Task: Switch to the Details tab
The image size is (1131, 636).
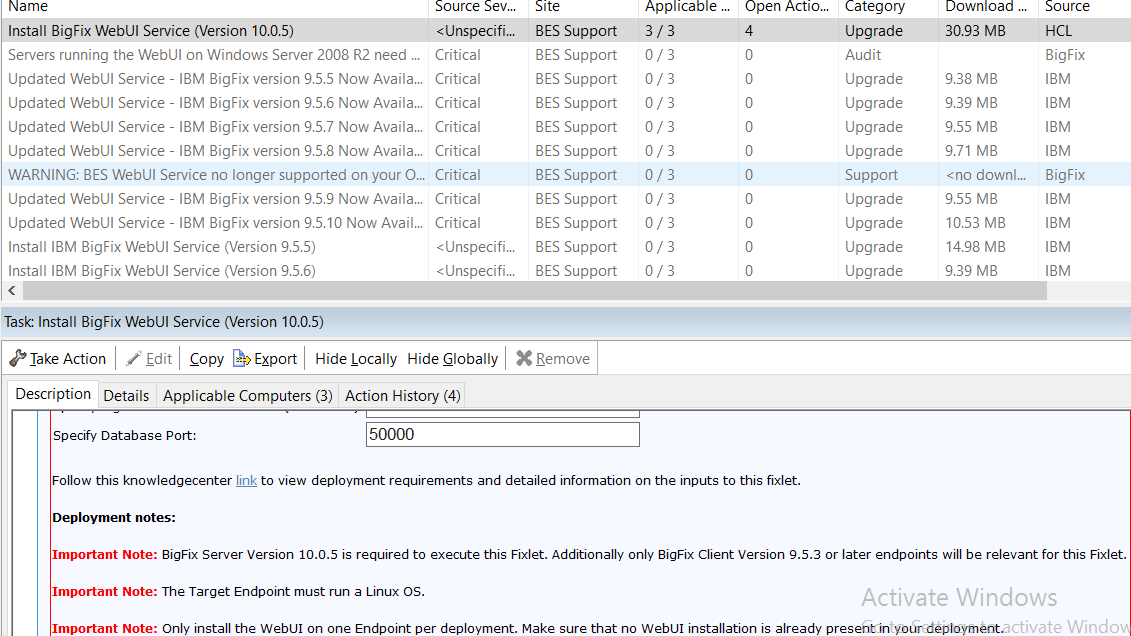Action: [126, 395]
